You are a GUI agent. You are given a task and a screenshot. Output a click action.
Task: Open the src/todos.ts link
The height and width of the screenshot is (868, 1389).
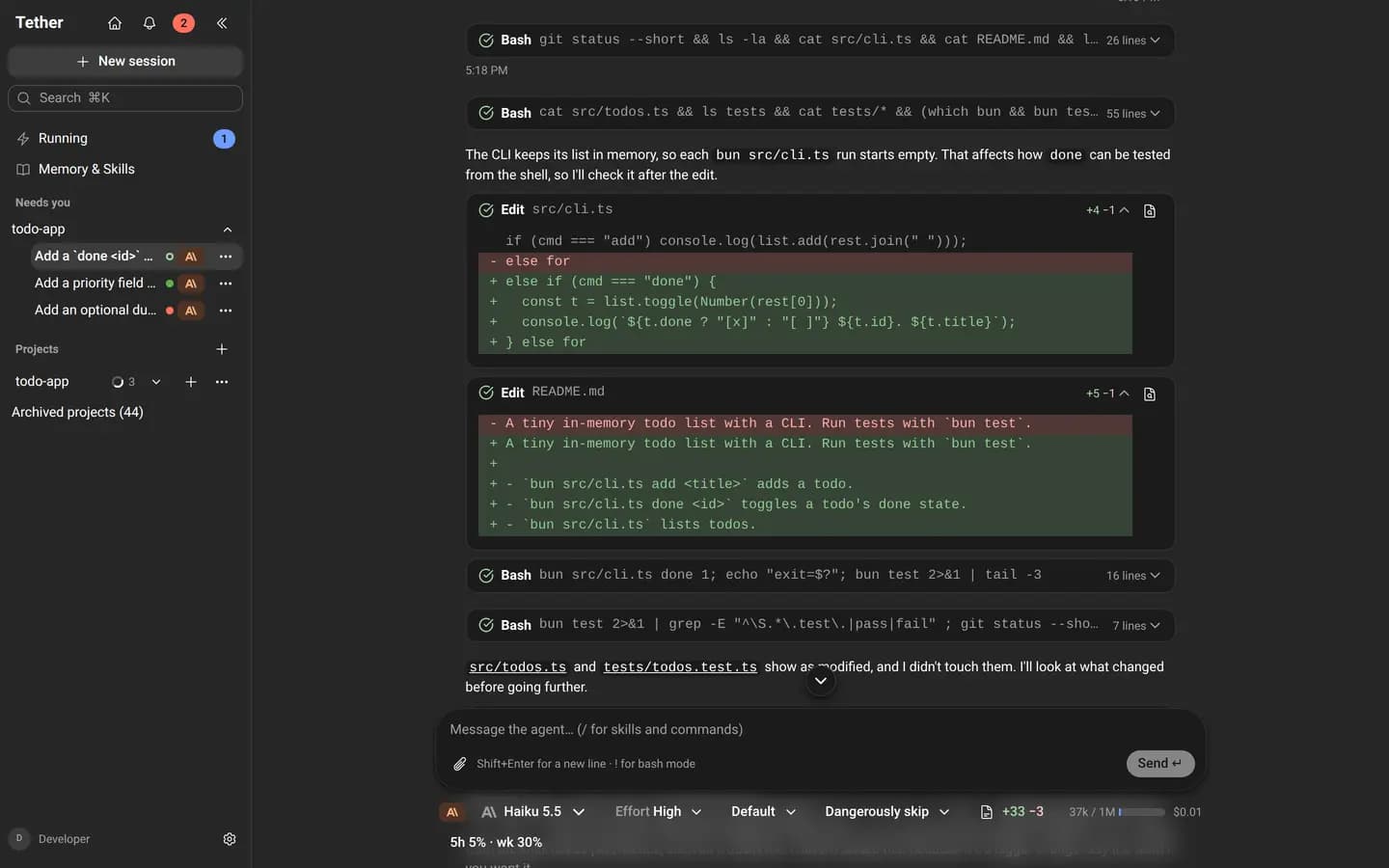click(518, 667)
